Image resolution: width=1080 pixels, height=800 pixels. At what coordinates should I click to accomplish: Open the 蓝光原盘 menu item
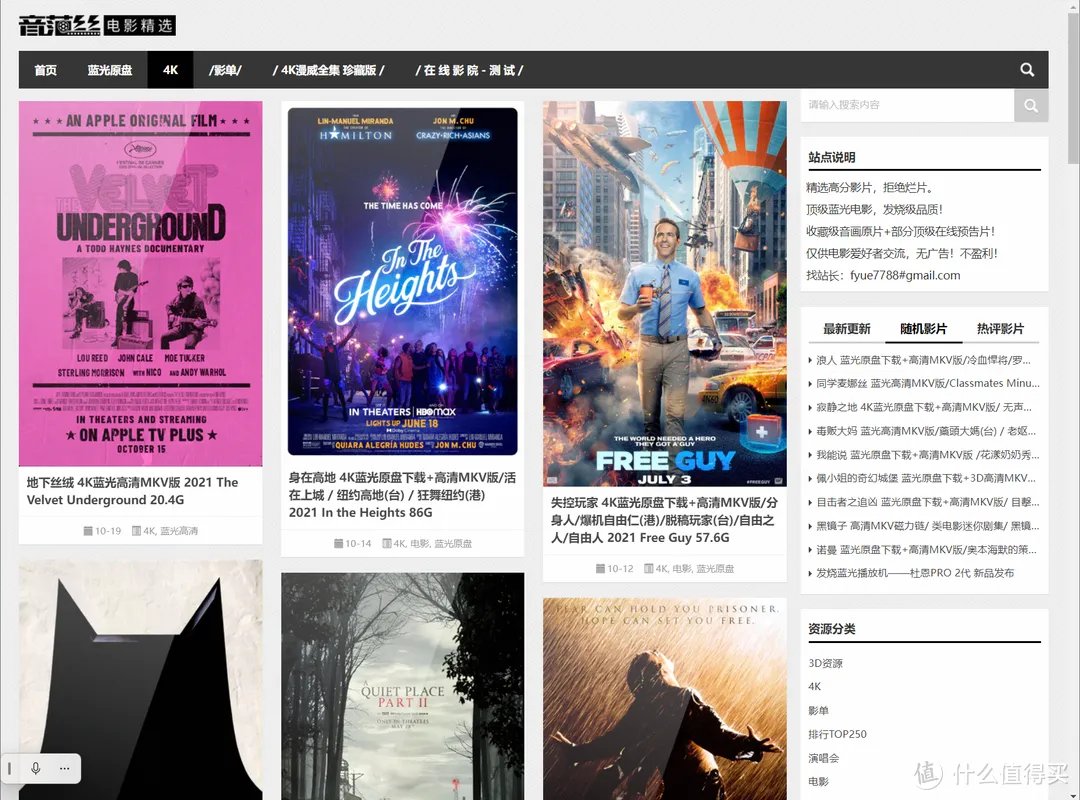[x=110, y=70]
